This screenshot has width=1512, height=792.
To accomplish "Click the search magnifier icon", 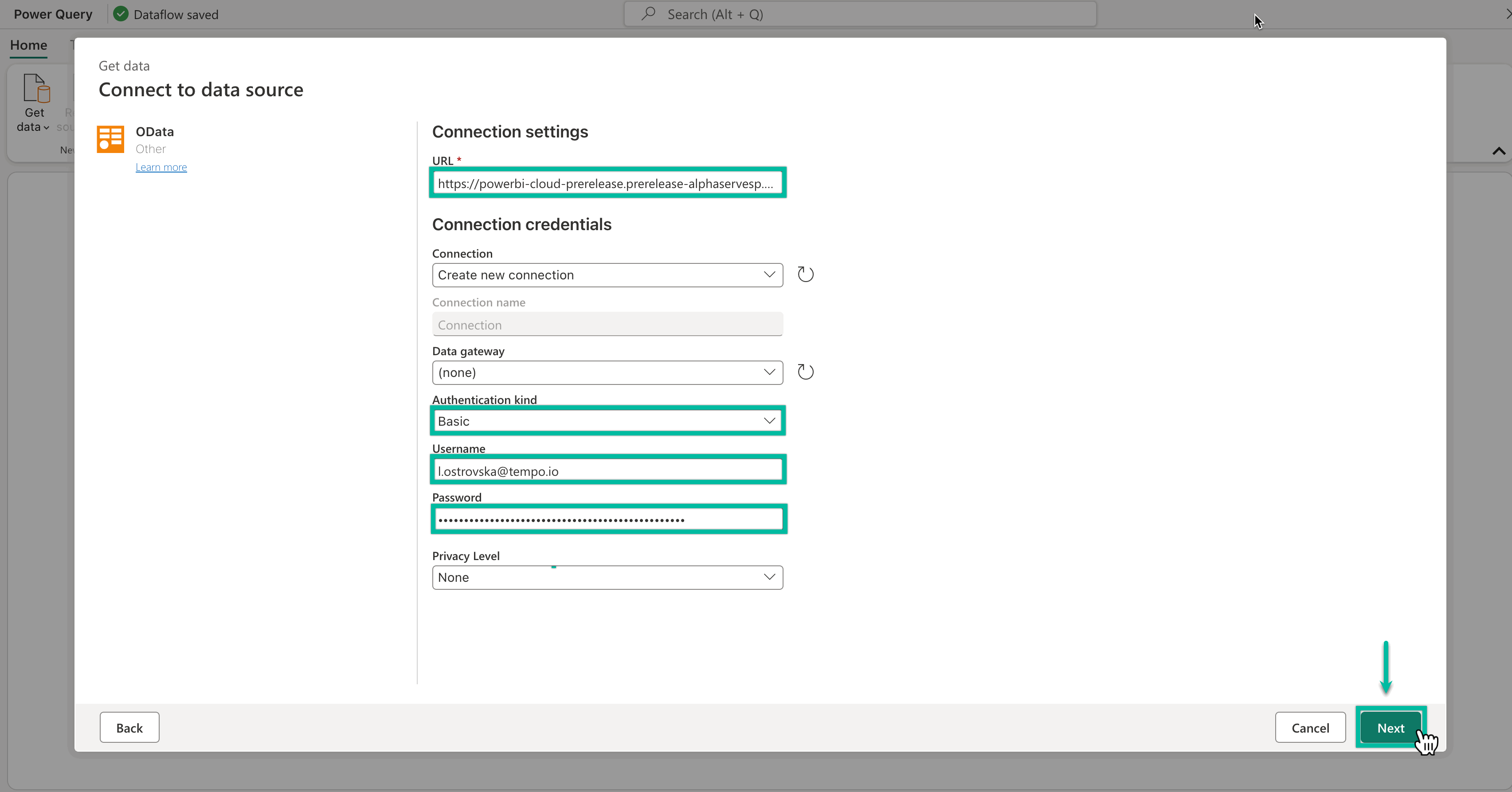I will pyautogui.click(x=648, y=13).
